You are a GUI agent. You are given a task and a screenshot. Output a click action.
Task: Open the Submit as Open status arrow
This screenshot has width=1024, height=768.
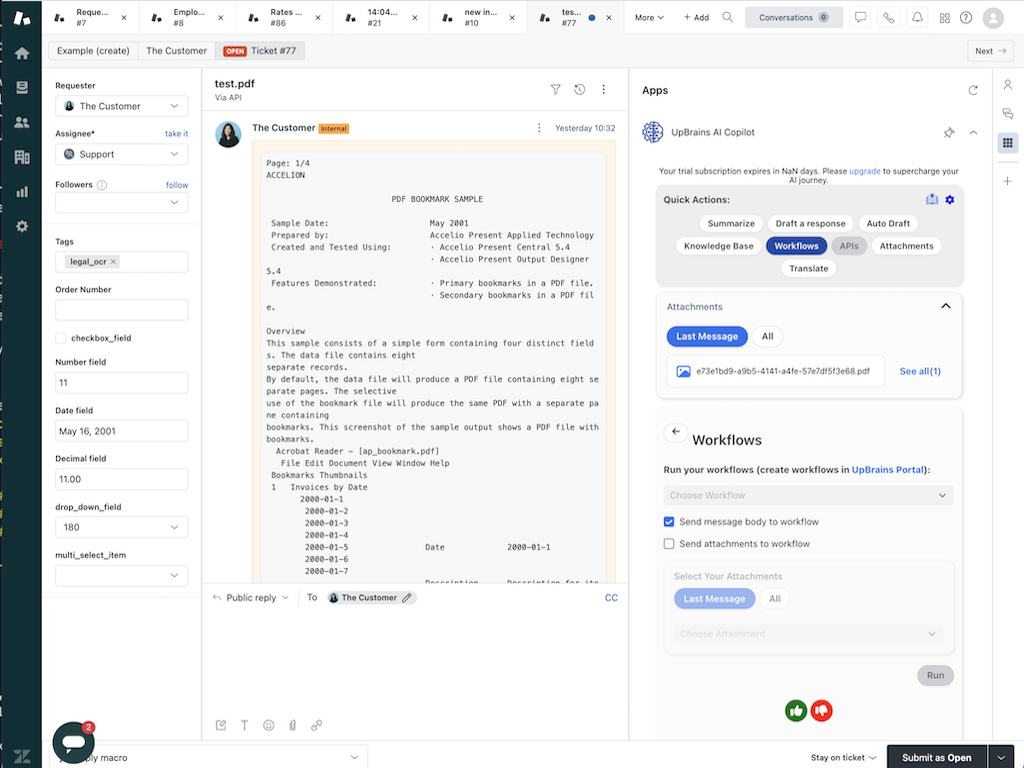click(x=1000, y=758)
